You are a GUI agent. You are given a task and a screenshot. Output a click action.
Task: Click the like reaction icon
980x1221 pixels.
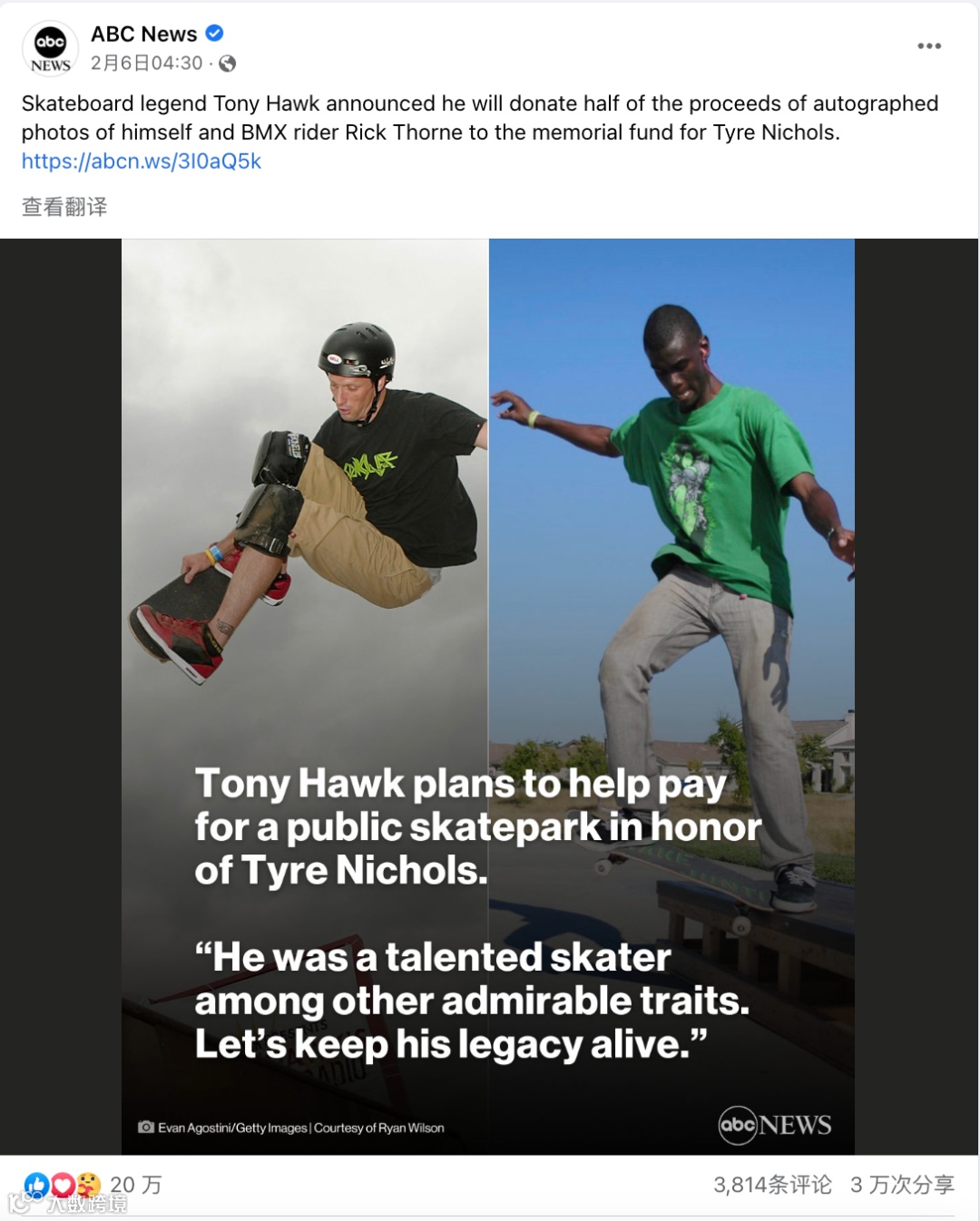point(36,1185)
